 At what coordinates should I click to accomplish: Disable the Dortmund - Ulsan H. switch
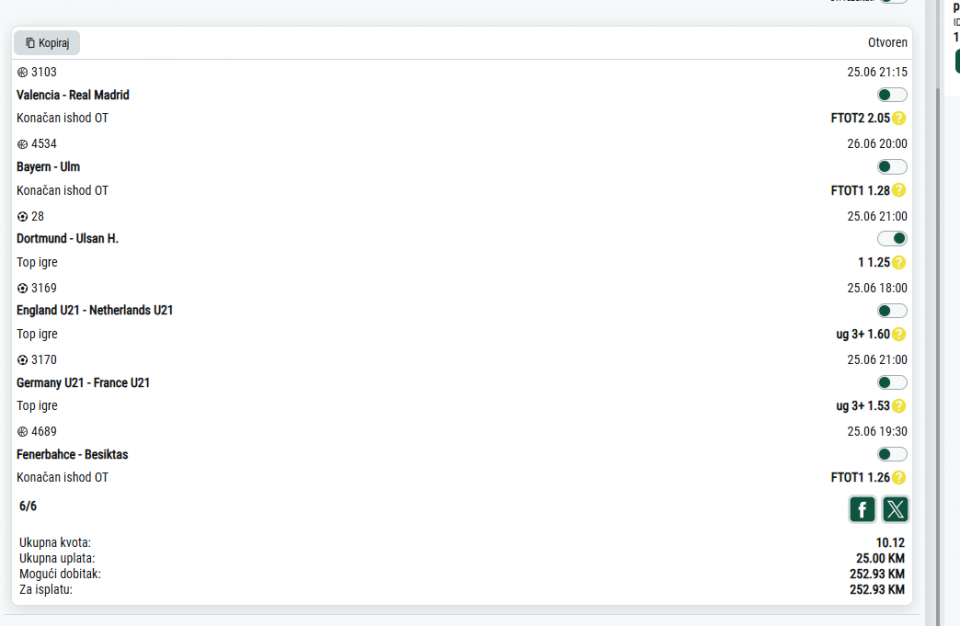892,238
